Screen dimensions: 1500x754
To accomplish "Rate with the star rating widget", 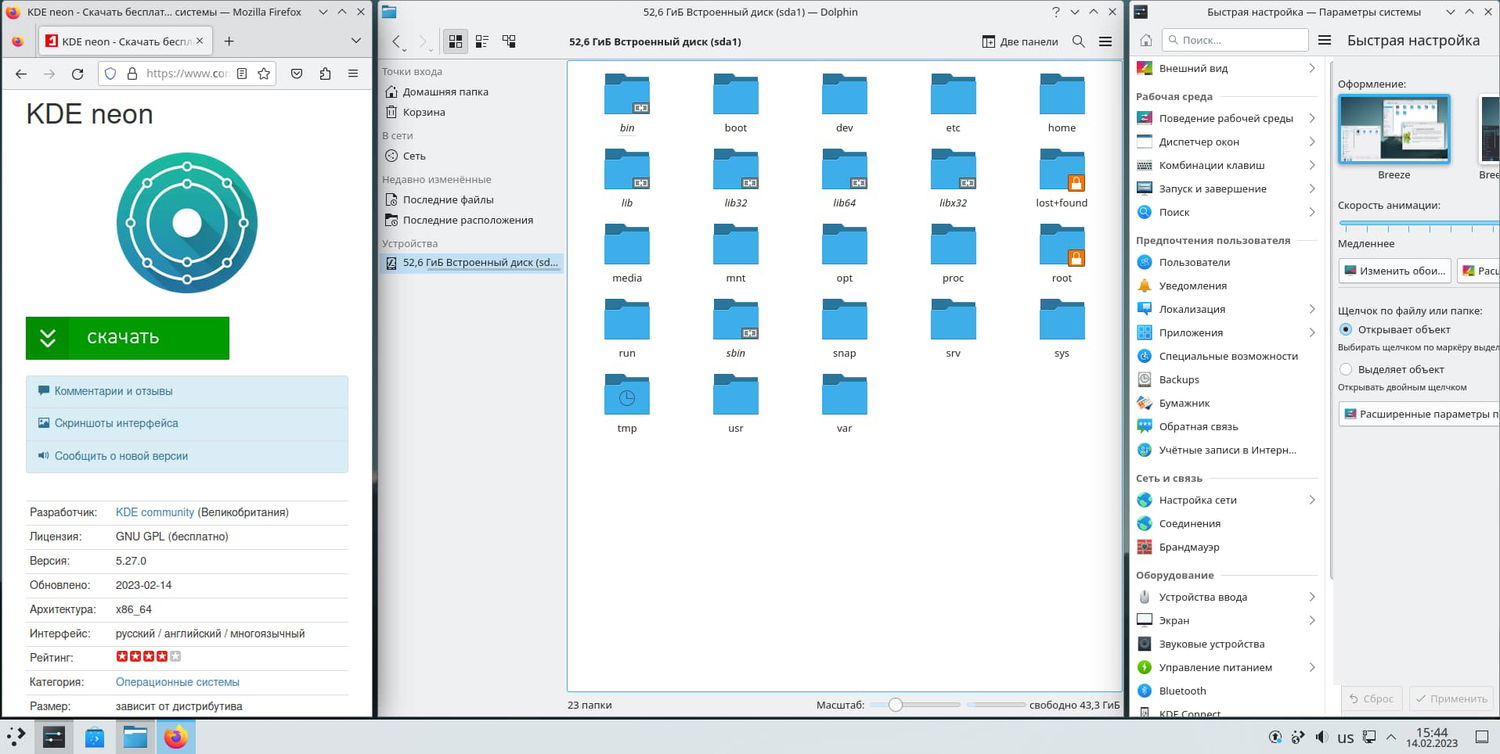I will tap(148, 657).
